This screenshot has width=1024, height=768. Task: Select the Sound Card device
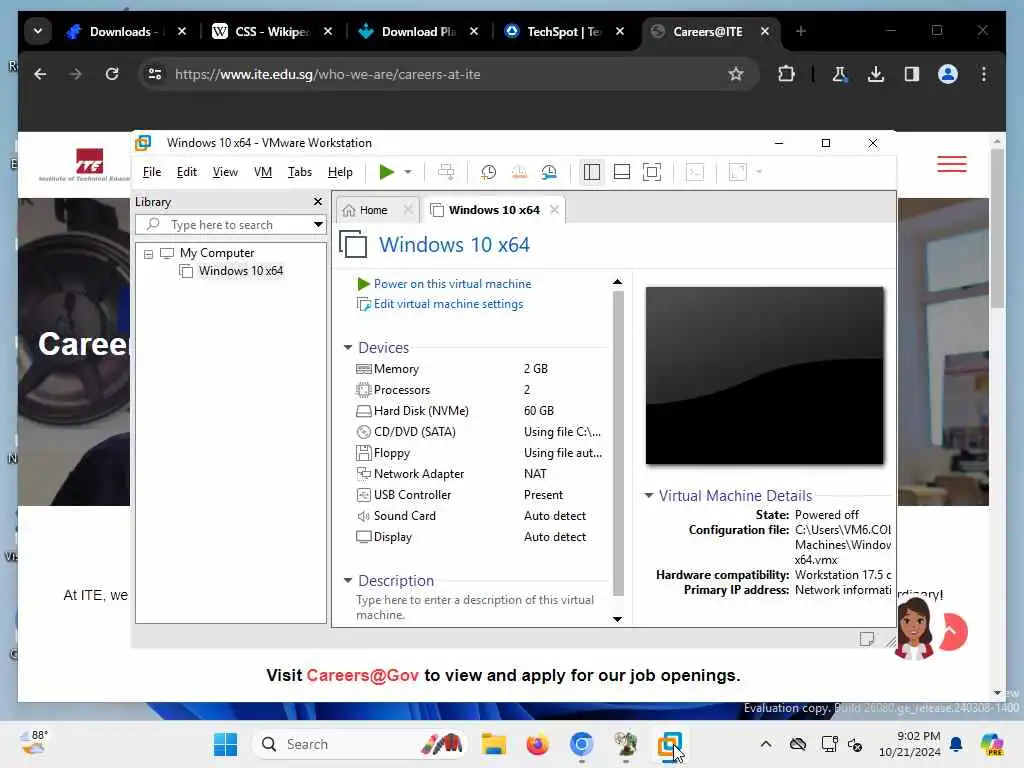point(479,516)
